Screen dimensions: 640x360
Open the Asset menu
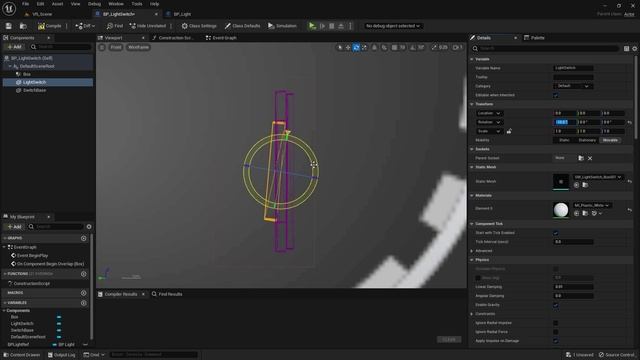tap(57, 4)
